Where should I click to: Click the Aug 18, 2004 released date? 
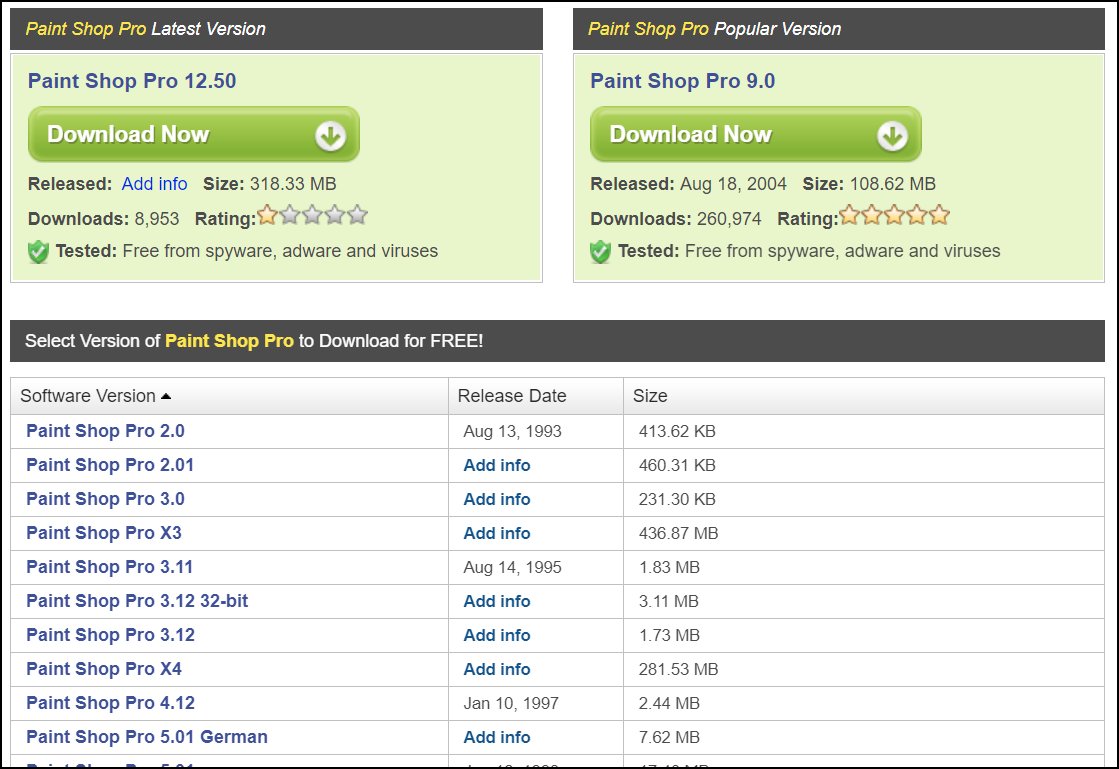(x=733, y=184)
